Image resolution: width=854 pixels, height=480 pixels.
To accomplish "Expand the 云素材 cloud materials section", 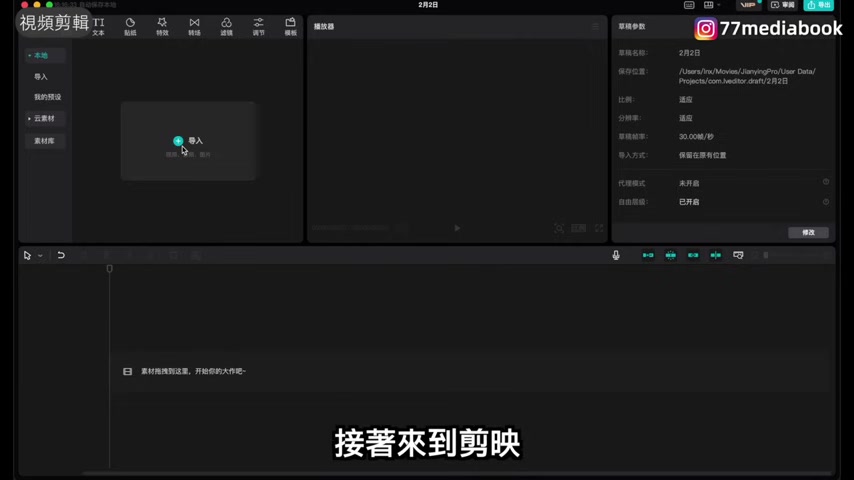I will click(x=45, y=118).
